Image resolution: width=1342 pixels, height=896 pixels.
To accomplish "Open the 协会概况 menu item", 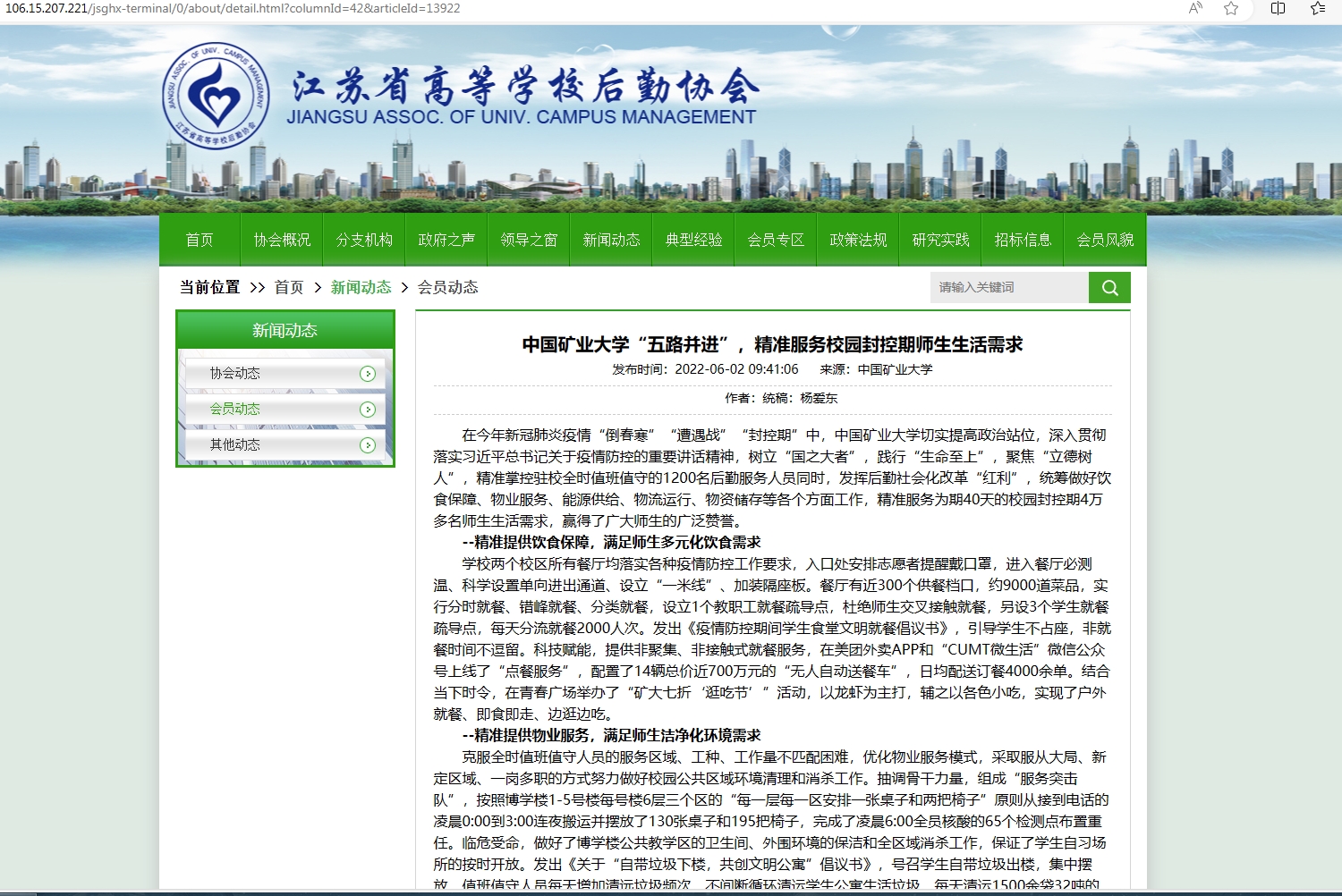I will [282, 240].
